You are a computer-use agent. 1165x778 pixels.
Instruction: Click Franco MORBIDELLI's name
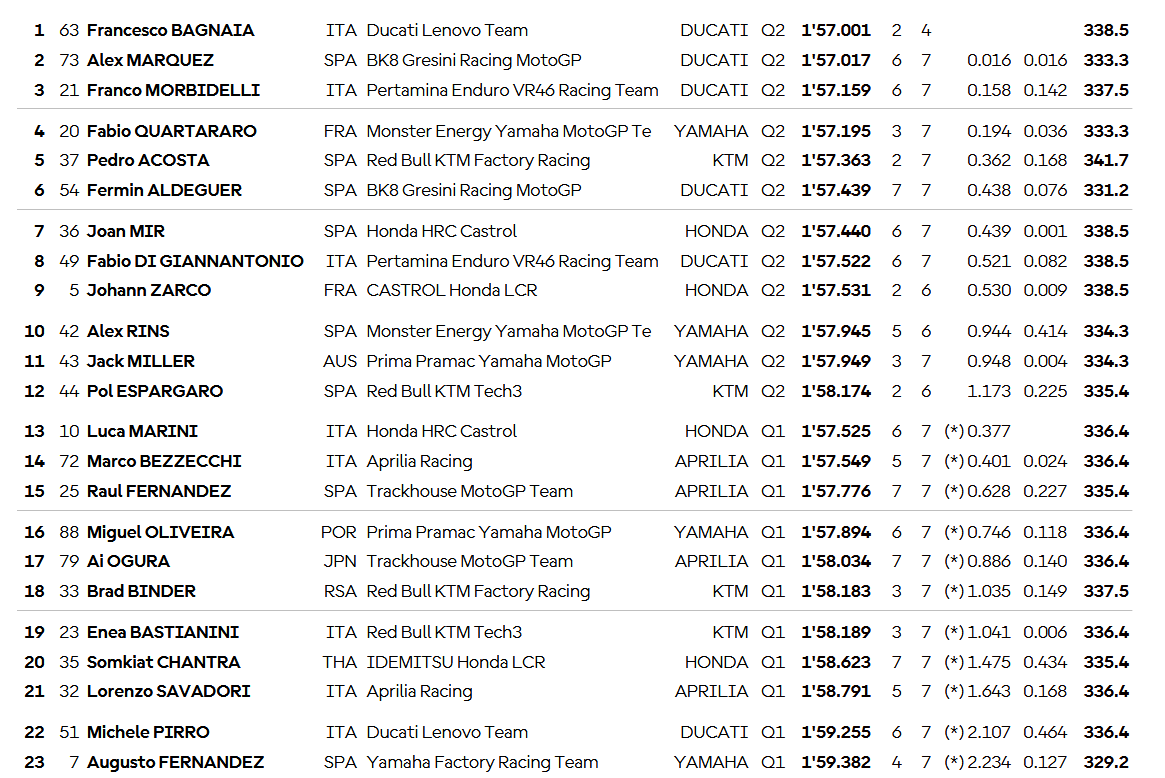click(x=173, y=90)
